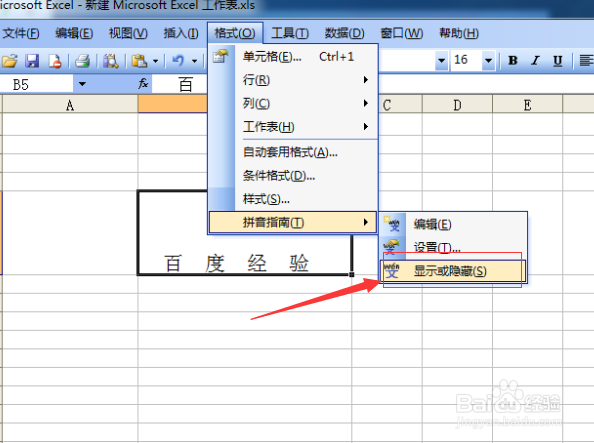Open the 视图(V) View menu

(x=128, y=33)
